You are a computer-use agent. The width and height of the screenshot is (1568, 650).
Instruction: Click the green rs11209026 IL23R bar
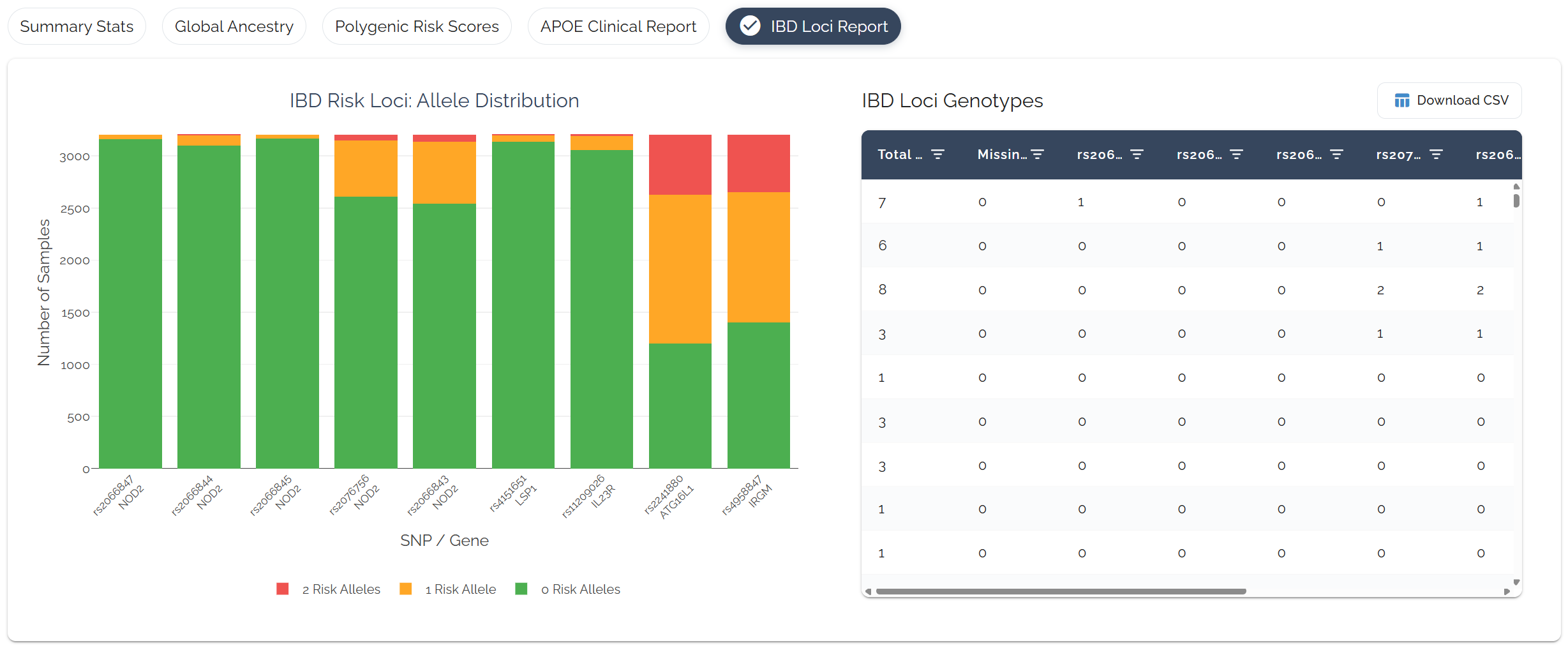tap(602, 309)
